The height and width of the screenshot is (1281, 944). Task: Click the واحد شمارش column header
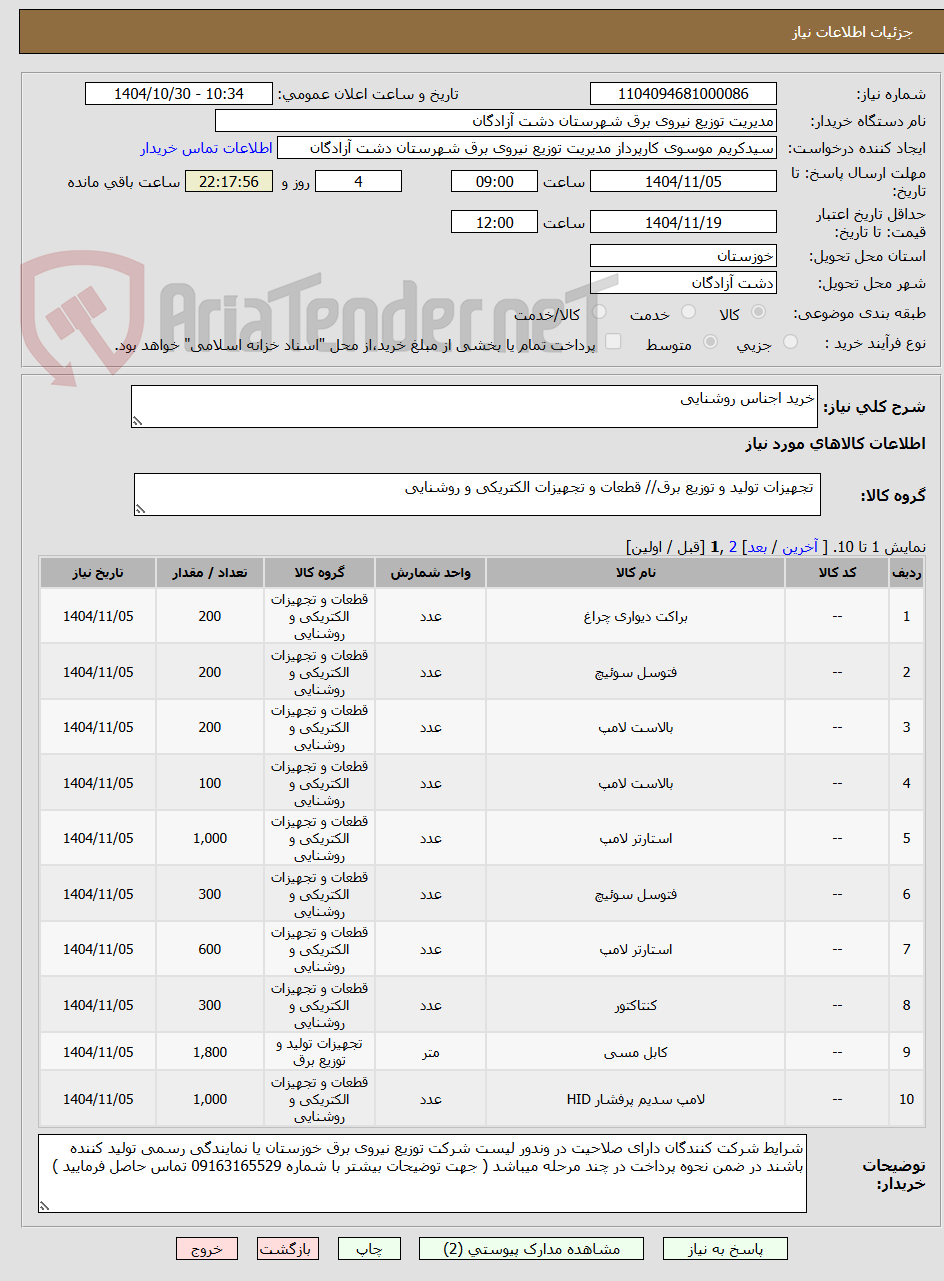point(430,573)
